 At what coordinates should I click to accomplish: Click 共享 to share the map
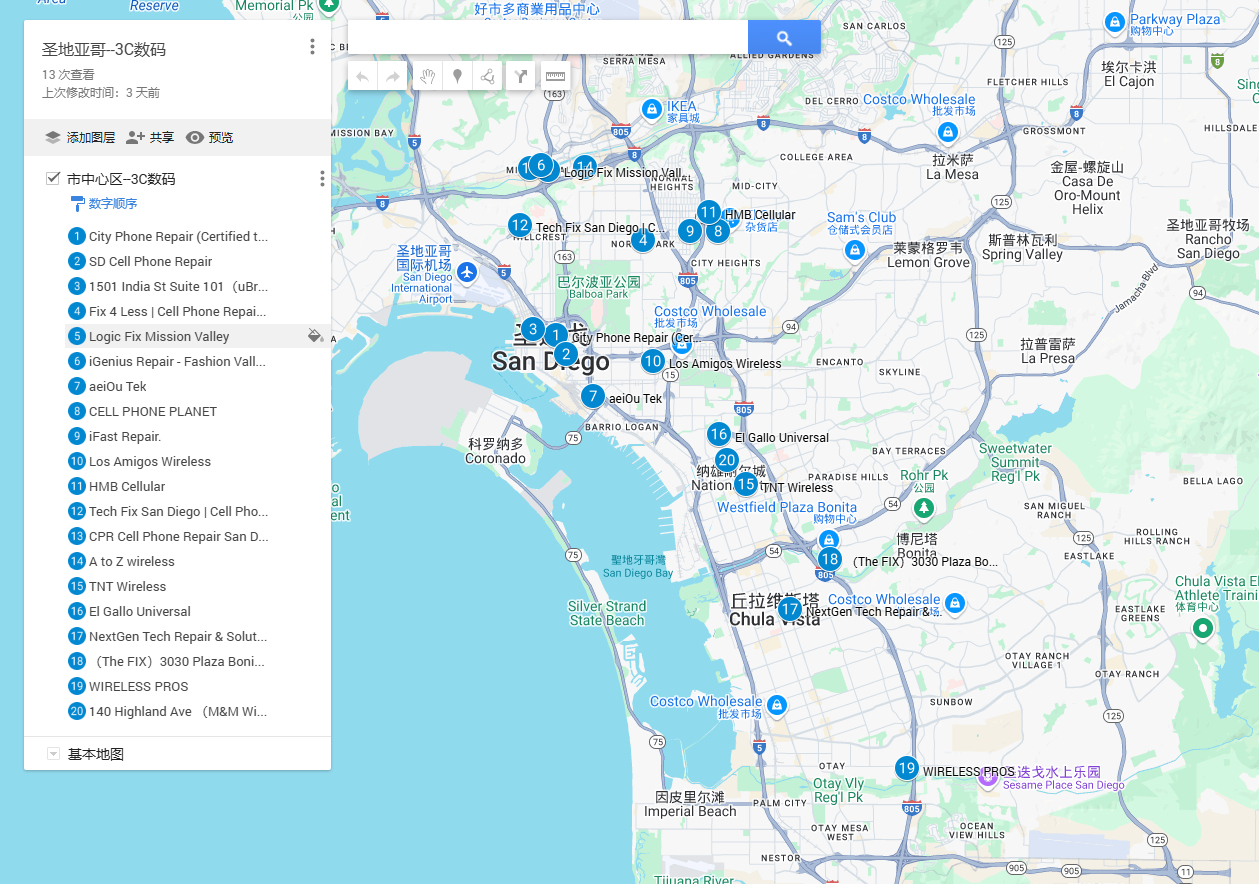[x=150, y=138]
